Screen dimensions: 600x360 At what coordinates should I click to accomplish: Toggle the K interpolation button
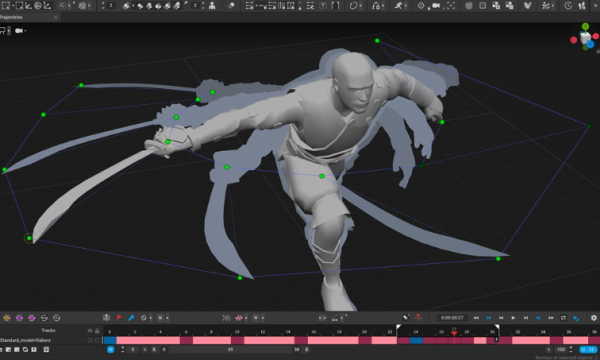[160, 318]
